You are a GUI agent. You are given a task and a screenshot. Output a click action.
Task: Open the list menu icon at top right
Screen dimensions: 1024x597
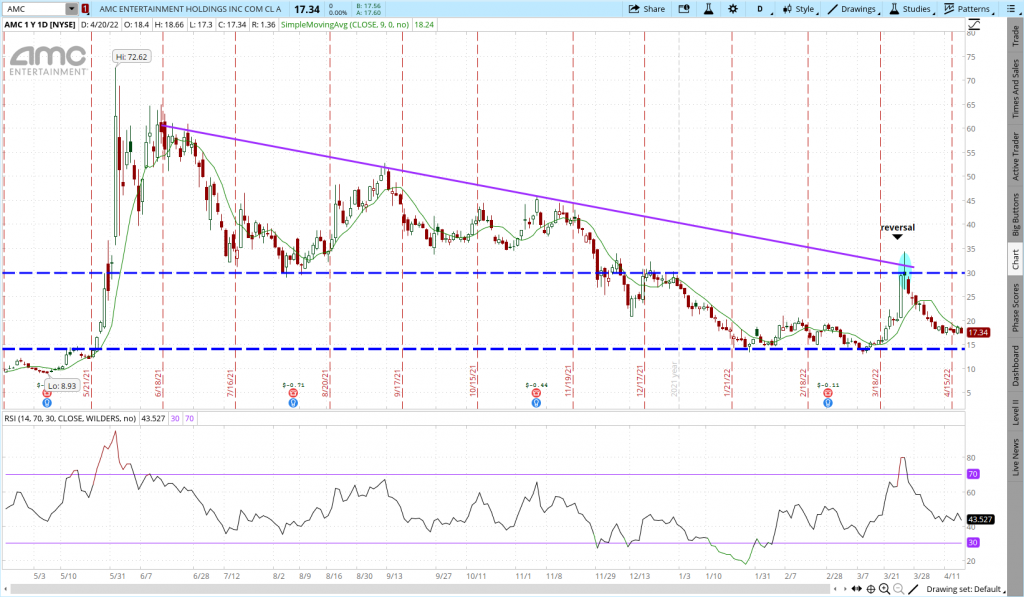click(1011, 9)
